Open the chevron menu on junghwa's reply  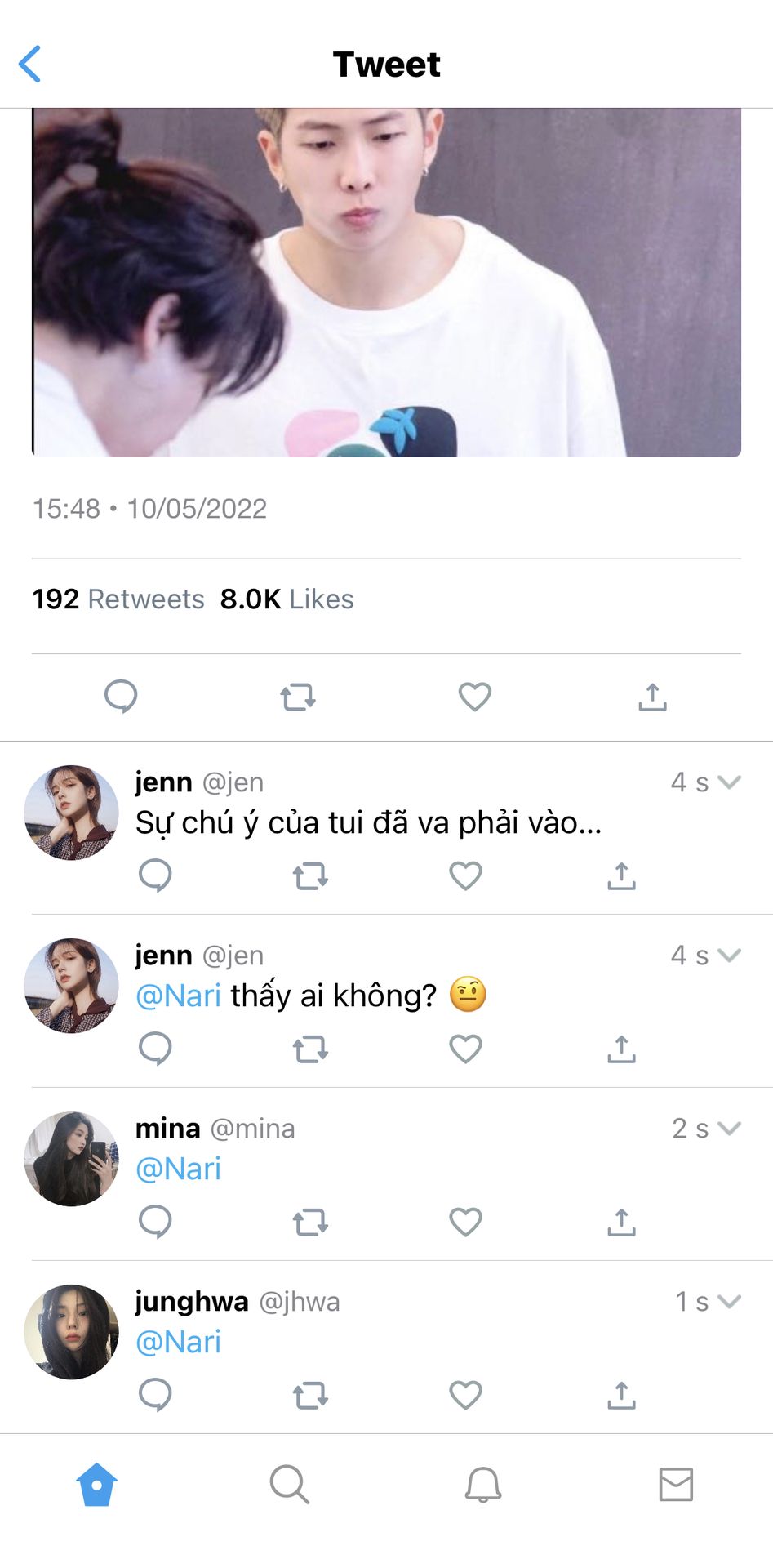730,1302
